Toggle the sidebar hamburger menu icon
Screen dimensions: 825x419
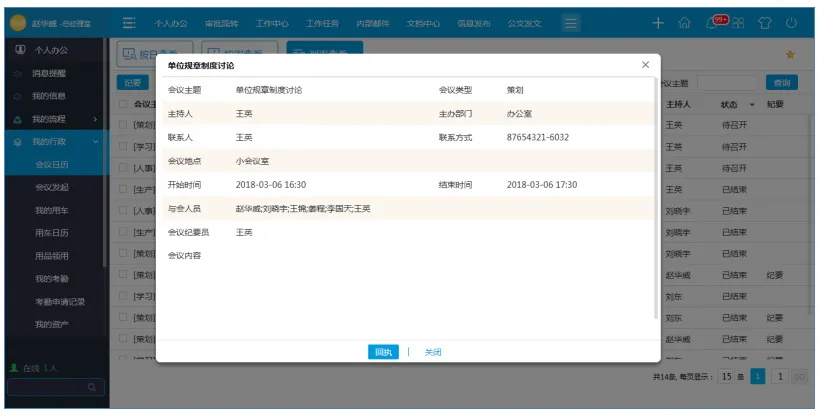tap(129, 22)
